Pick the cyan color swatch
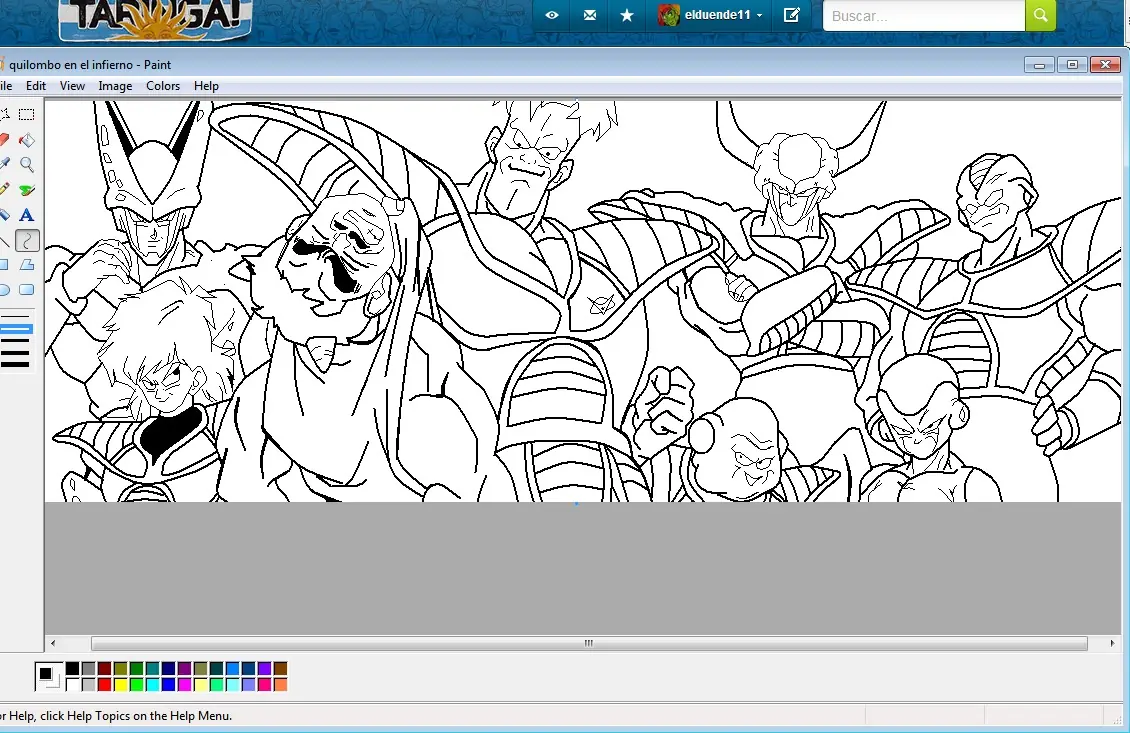Viewport: 1130px width, 733px height. coord(153,685)
